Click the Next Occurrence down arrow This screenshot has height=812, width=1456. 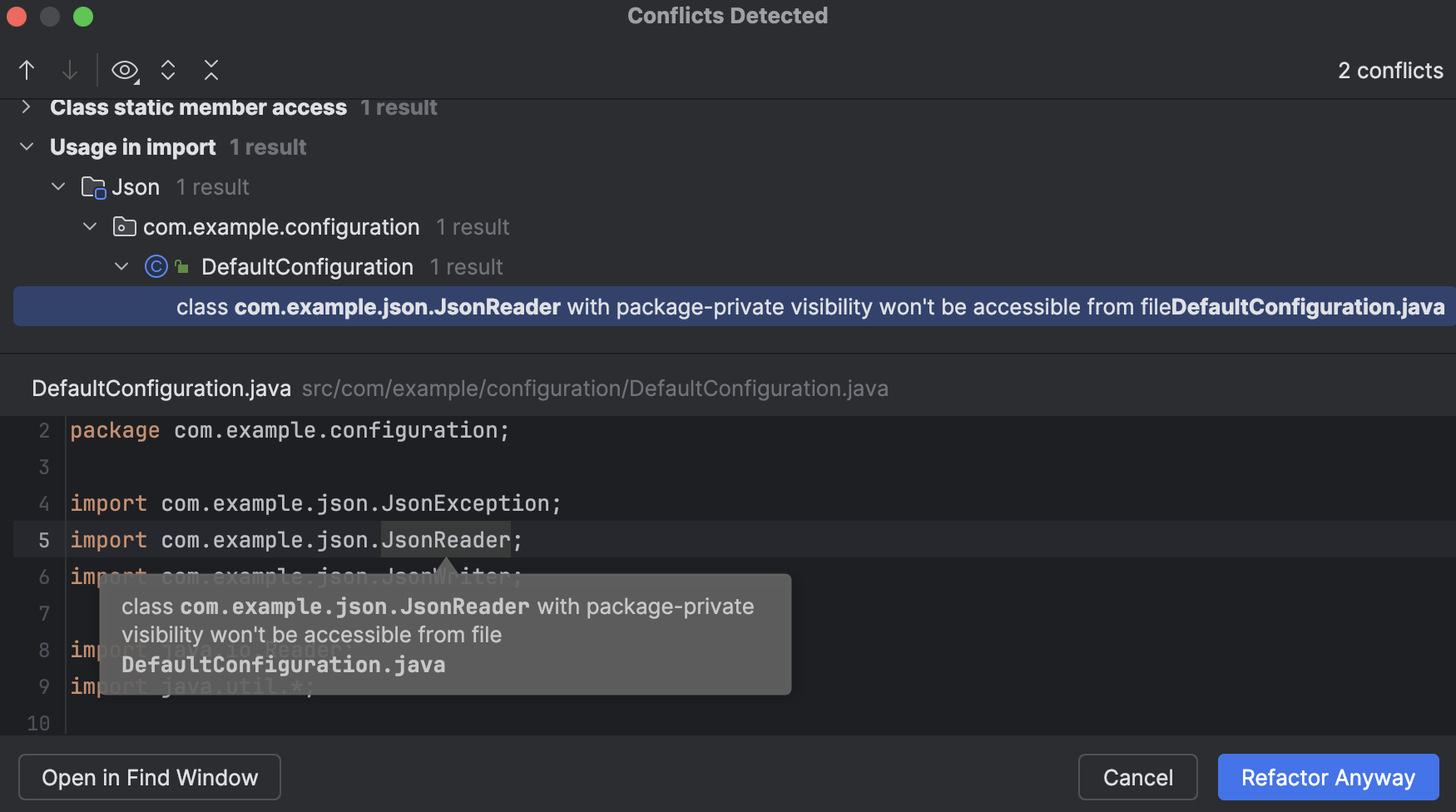coord(70,70)
